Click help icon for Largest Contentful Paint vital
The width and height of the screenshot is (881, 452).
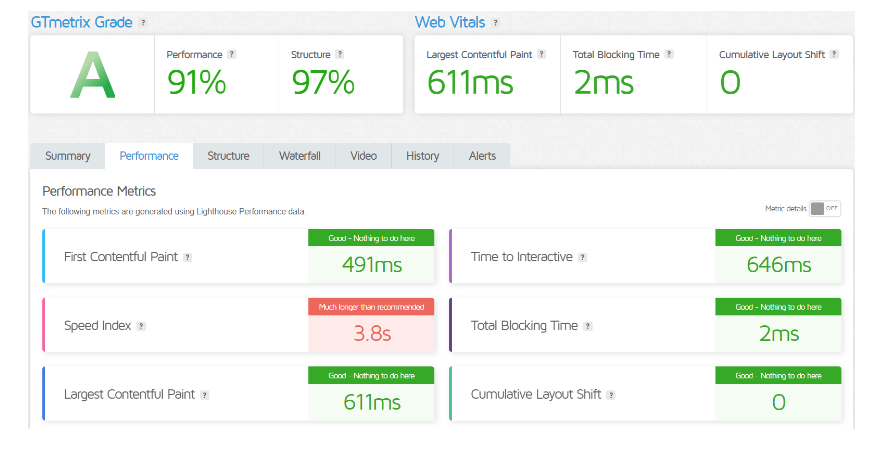click(x=541, y=55)
